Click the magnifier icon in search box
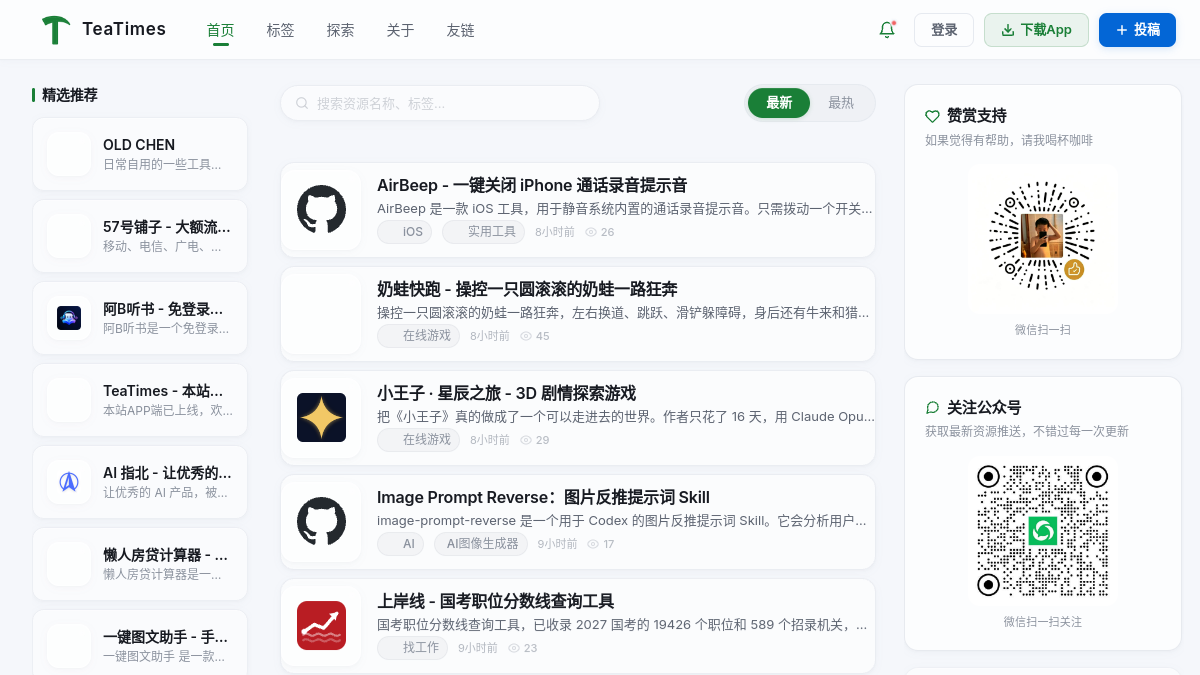The height and width of the screenshot is (675, 1200). coord(302,103)
